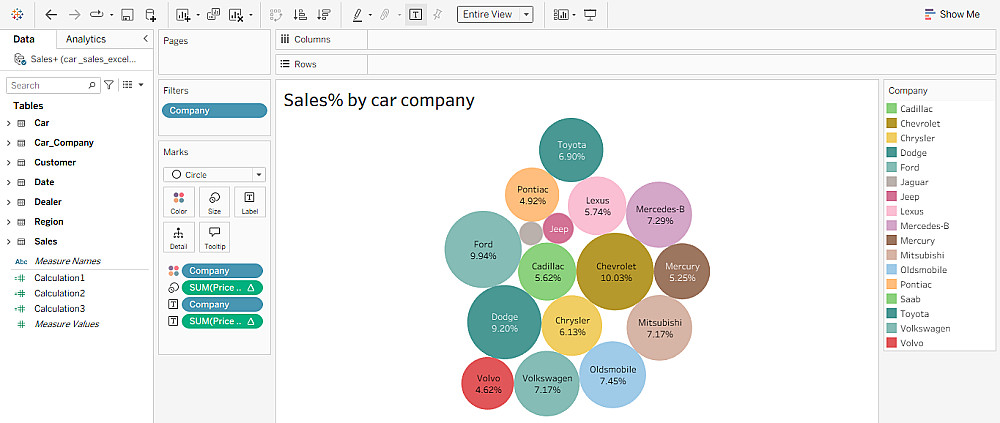Open the Detail mark card
The height and width of the screenshot is (423, 1000).
pos(179,236)
